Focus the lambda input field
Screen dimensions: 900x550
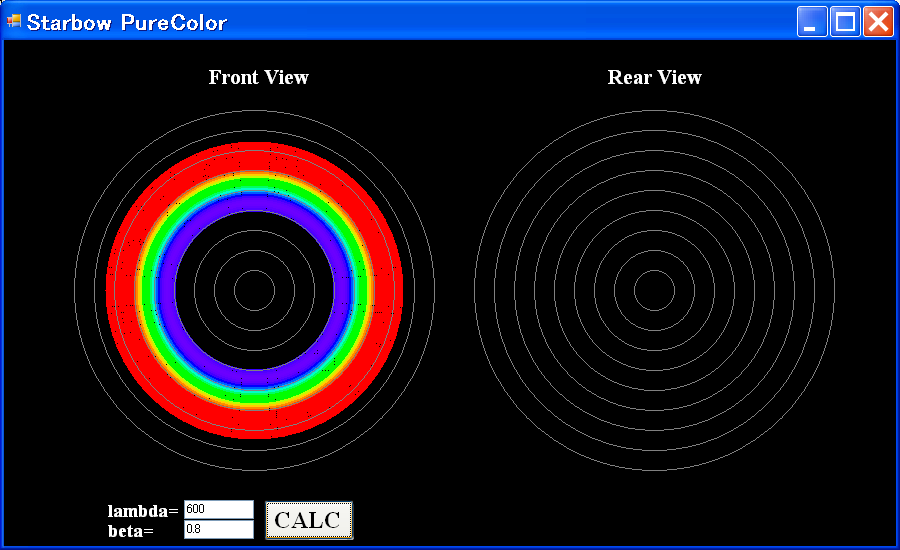[x=218, y=510]
